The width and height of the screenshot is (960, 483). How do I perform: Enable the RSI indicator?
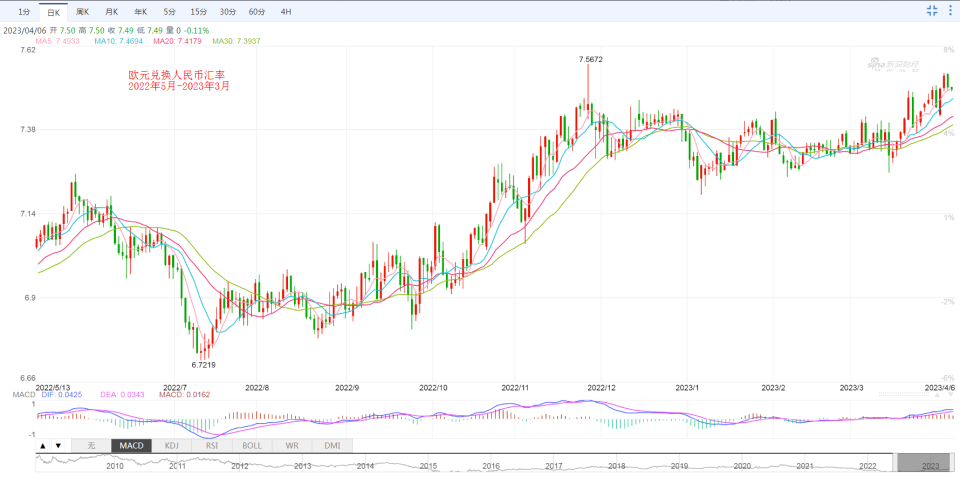pyautogui.click(x=211, y=445)
